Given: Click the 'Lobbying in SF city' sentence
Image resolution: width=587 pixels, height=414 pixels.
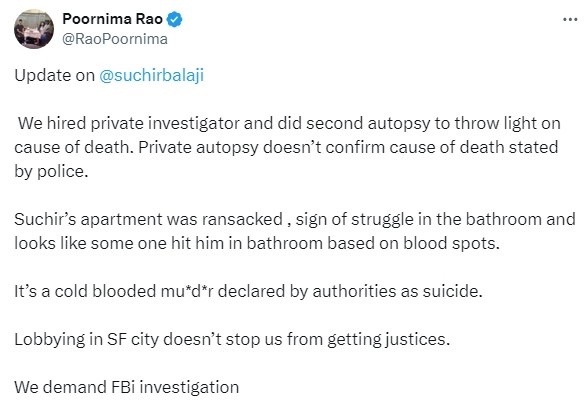Looking at the screenshot, I should pyautogui.click(x=232, y=340).
